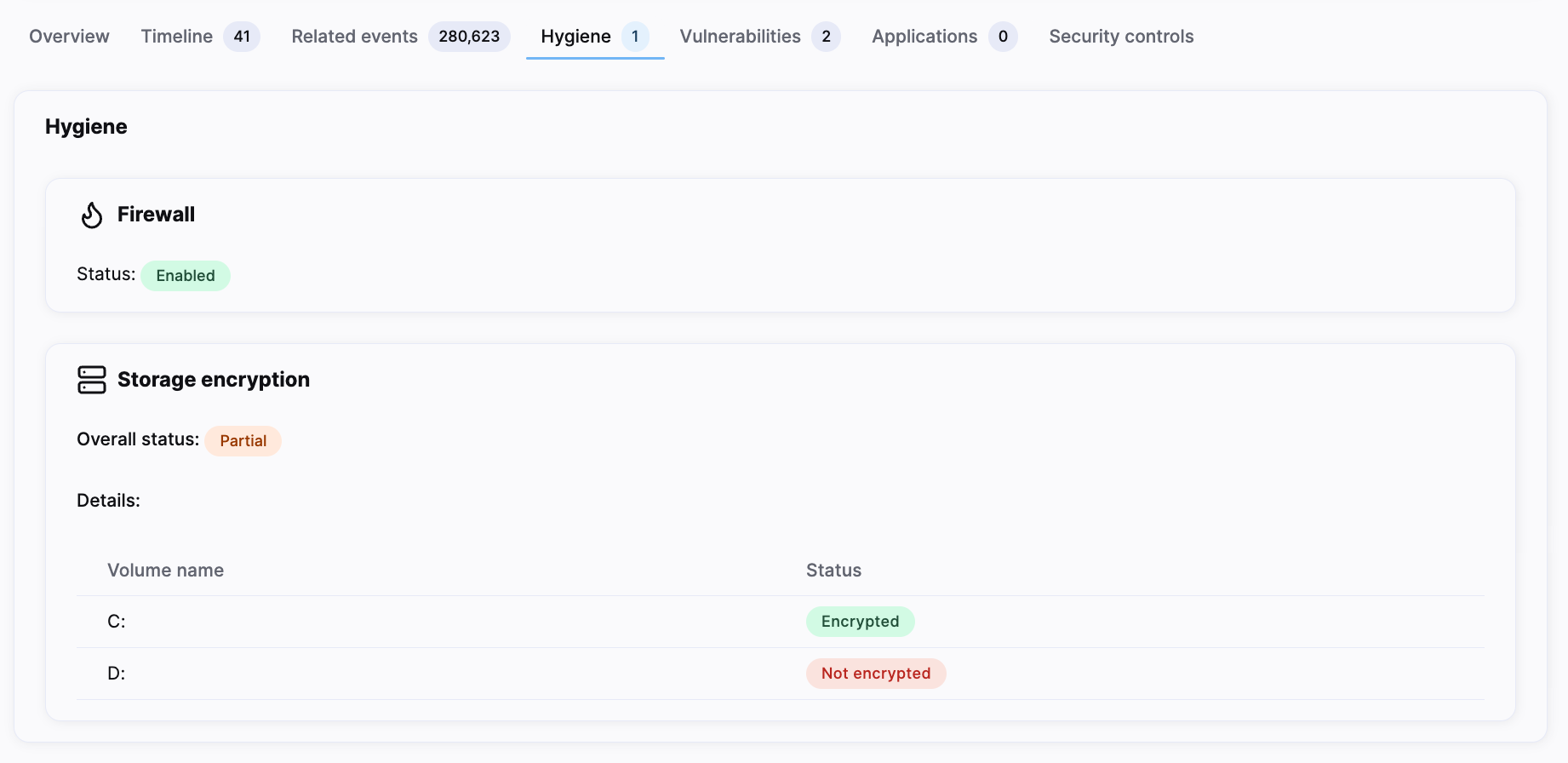
Task: Open the Related events tab
Action: point(400,37)
